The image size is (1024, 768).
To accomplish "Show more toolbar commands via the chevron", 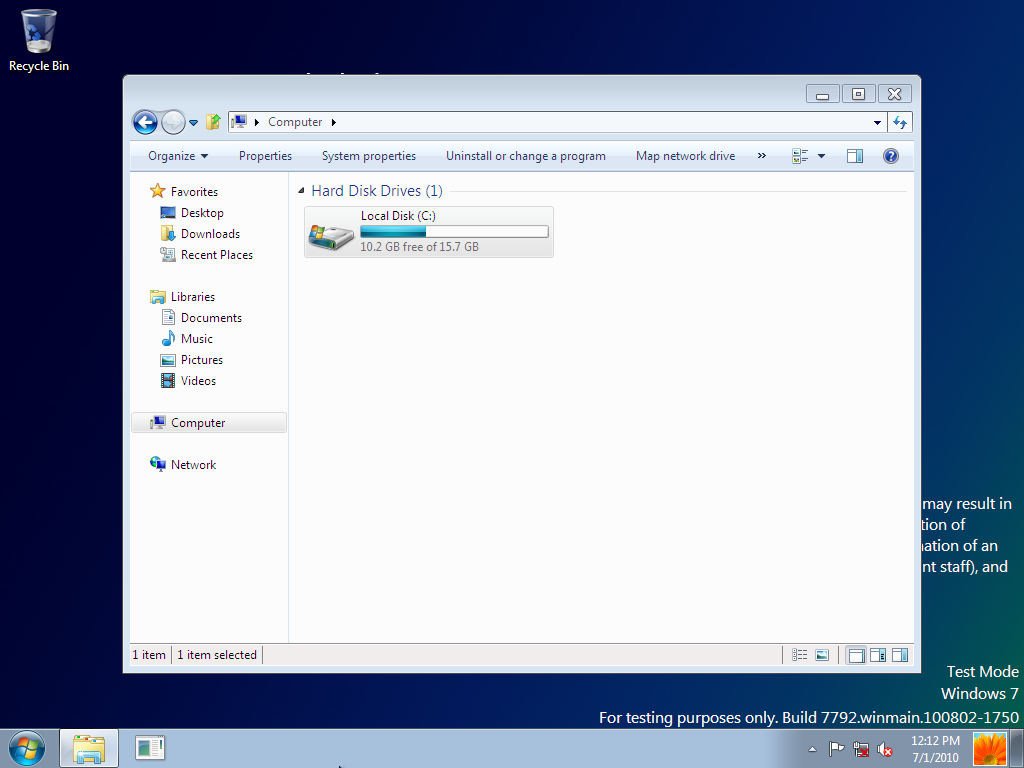I will (761, 156).
